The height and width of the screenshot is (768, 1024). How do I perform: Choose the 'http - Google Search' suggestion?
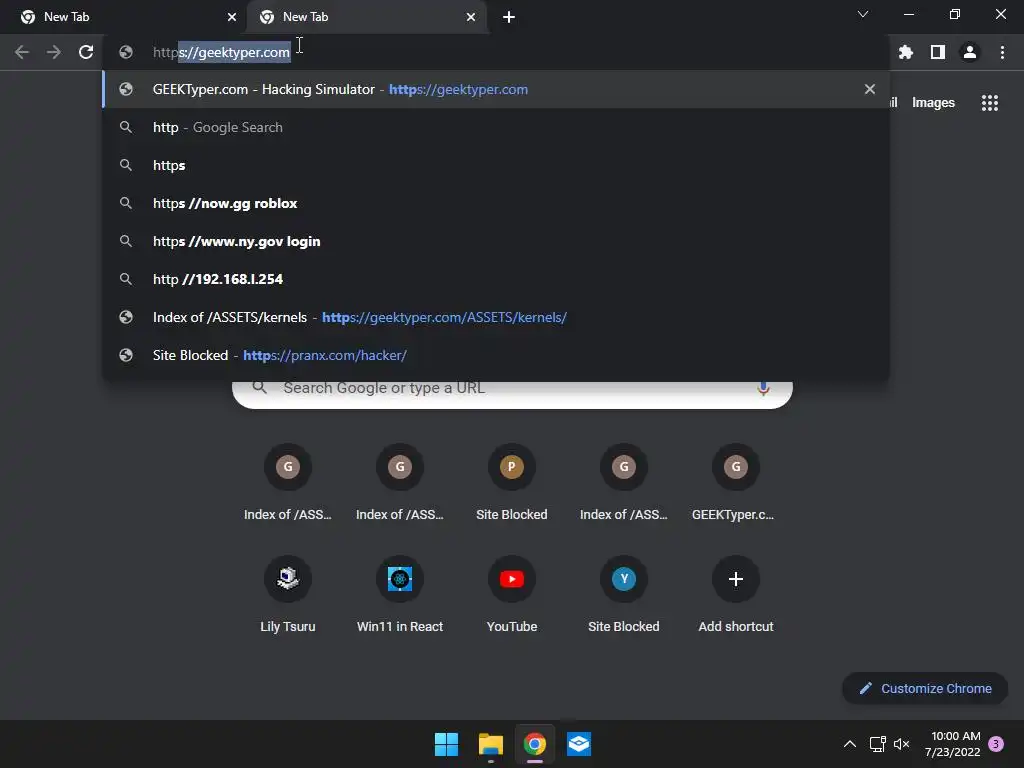coord(496,127)
